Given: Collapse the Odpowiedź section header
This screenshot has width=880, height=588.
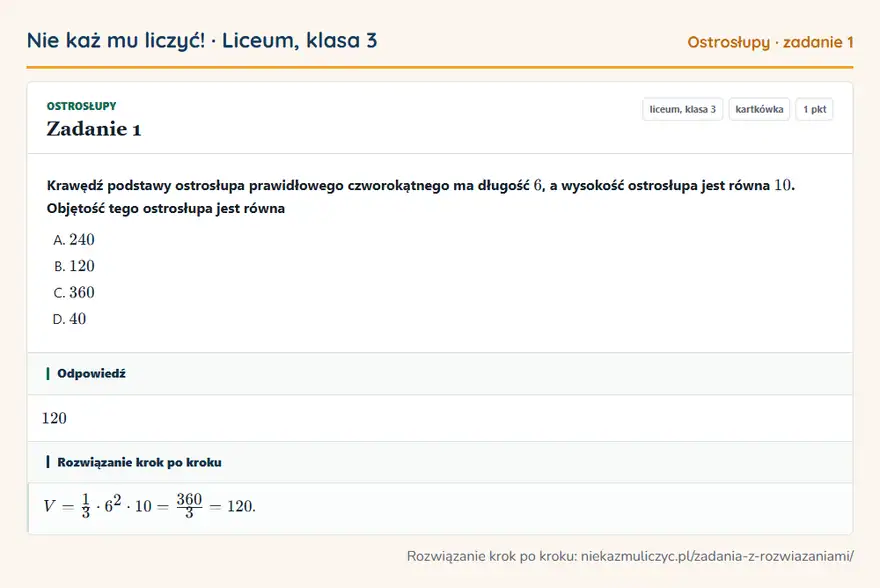Looking at the screenshot, I should 440,374.
